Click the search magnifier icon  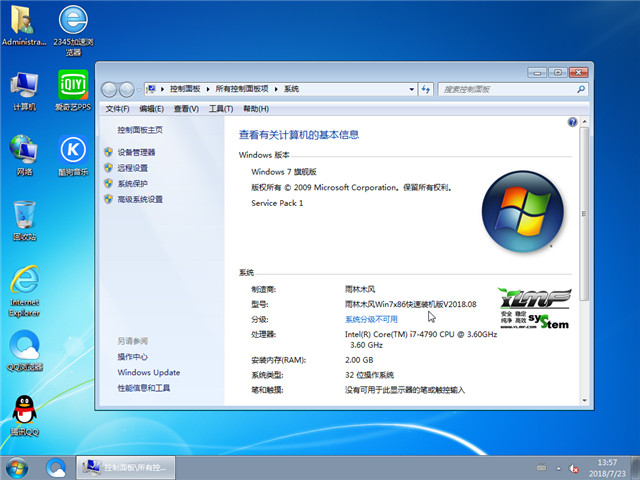581,89
